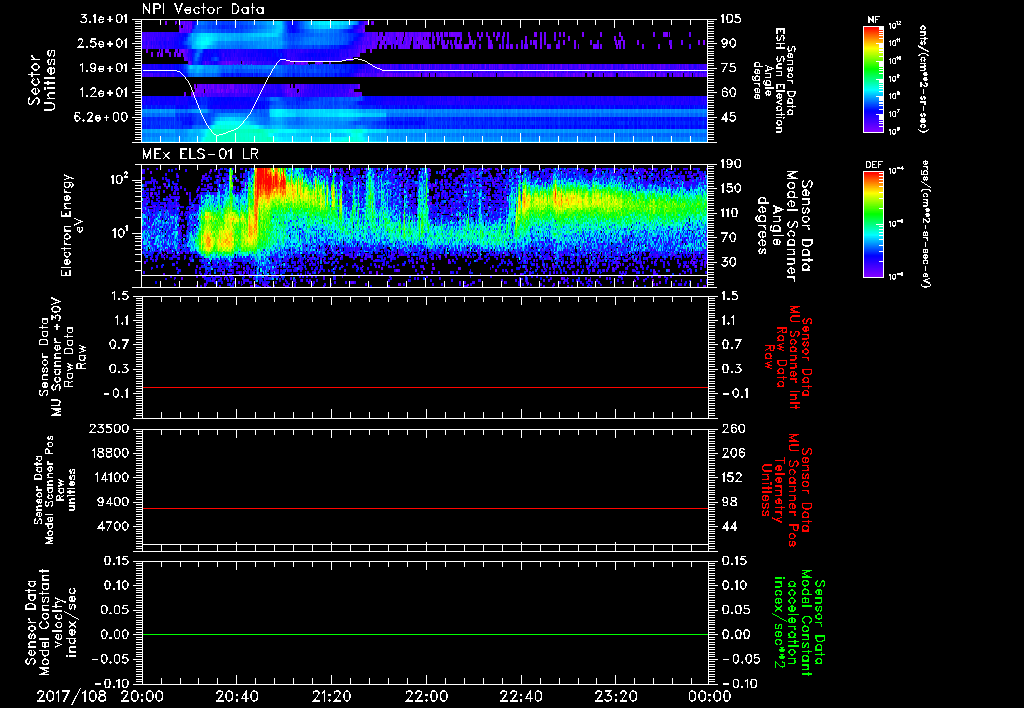Click the '206' telemetry axis tick
This screenshot has height=708, width=1024.
tap(731, 453)
